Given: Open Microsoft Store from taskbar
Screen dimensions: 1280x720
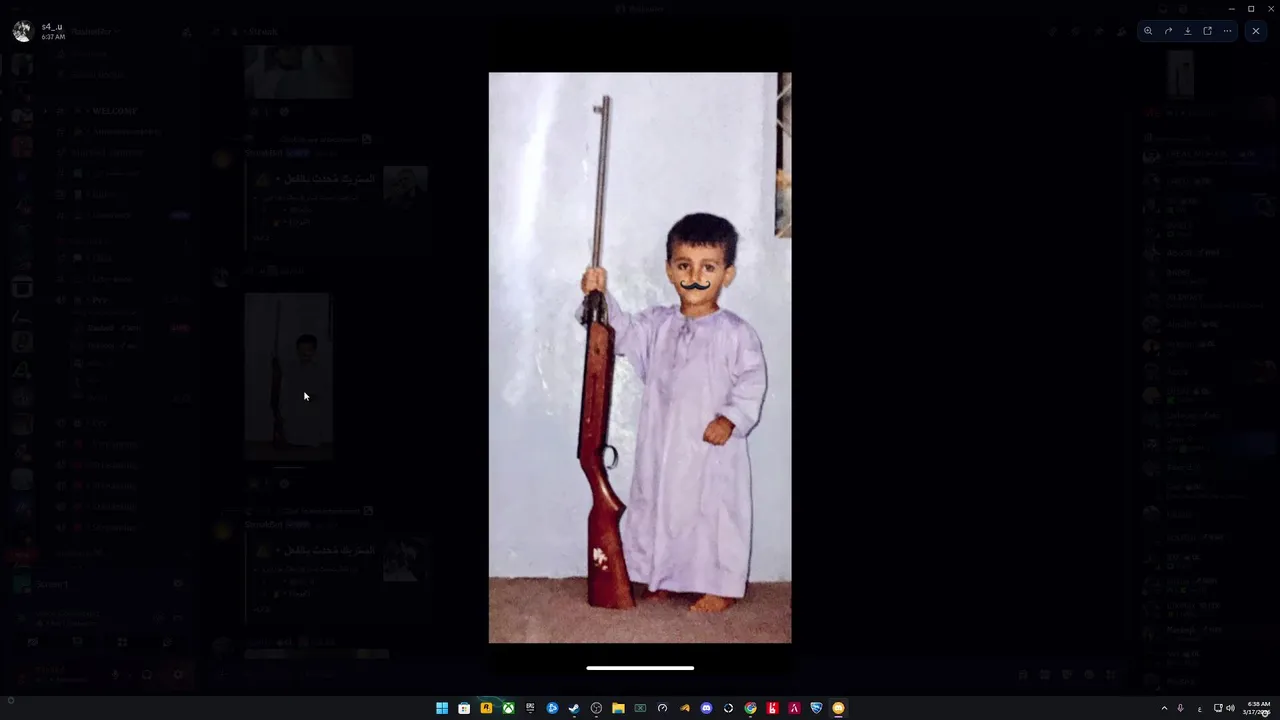Looking at the screenshot, I should [x=464, y=708].
